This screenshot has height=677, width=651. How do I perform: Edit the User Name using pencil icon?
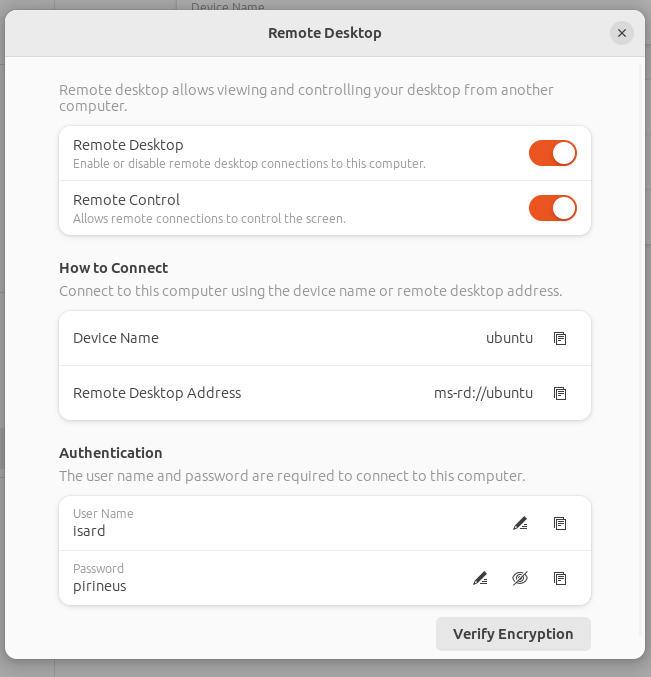coord(519,523)
